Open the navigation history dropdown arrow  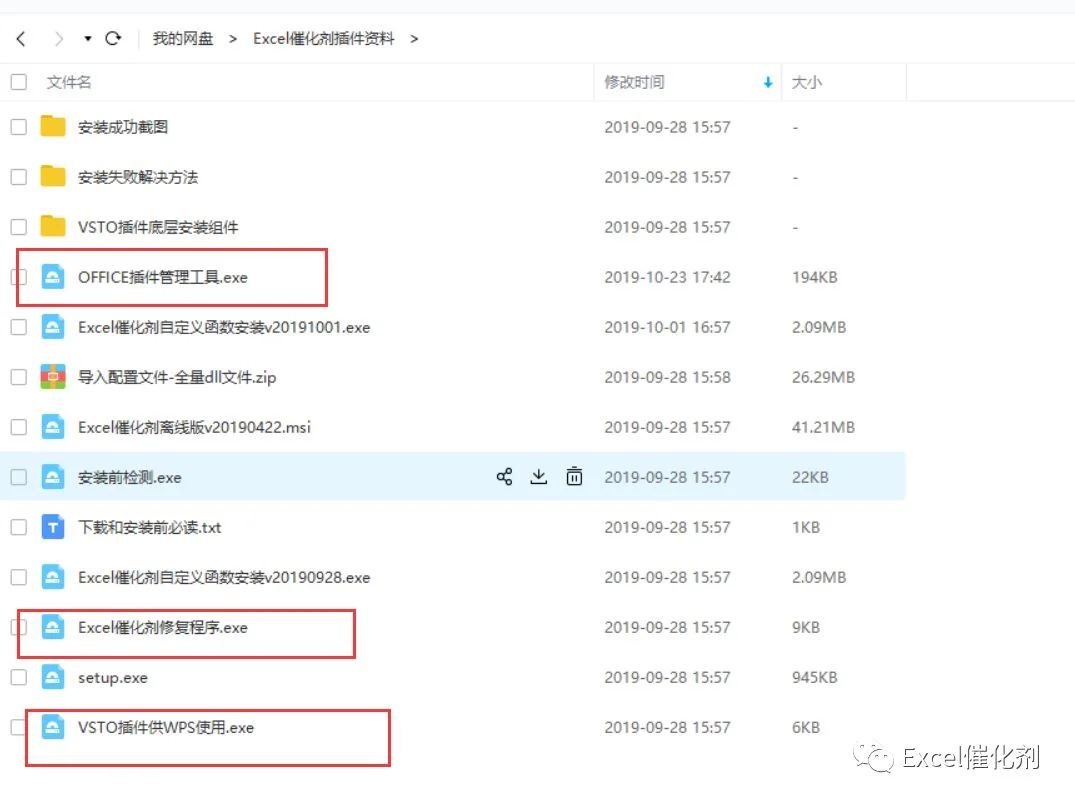88,39
